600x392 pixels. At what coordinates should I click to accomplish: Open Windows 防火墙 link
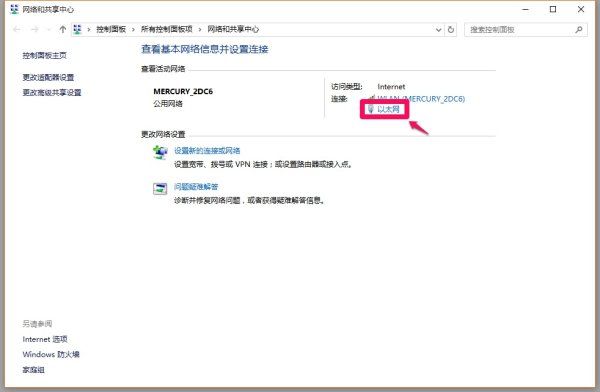(x=51, y=354)
